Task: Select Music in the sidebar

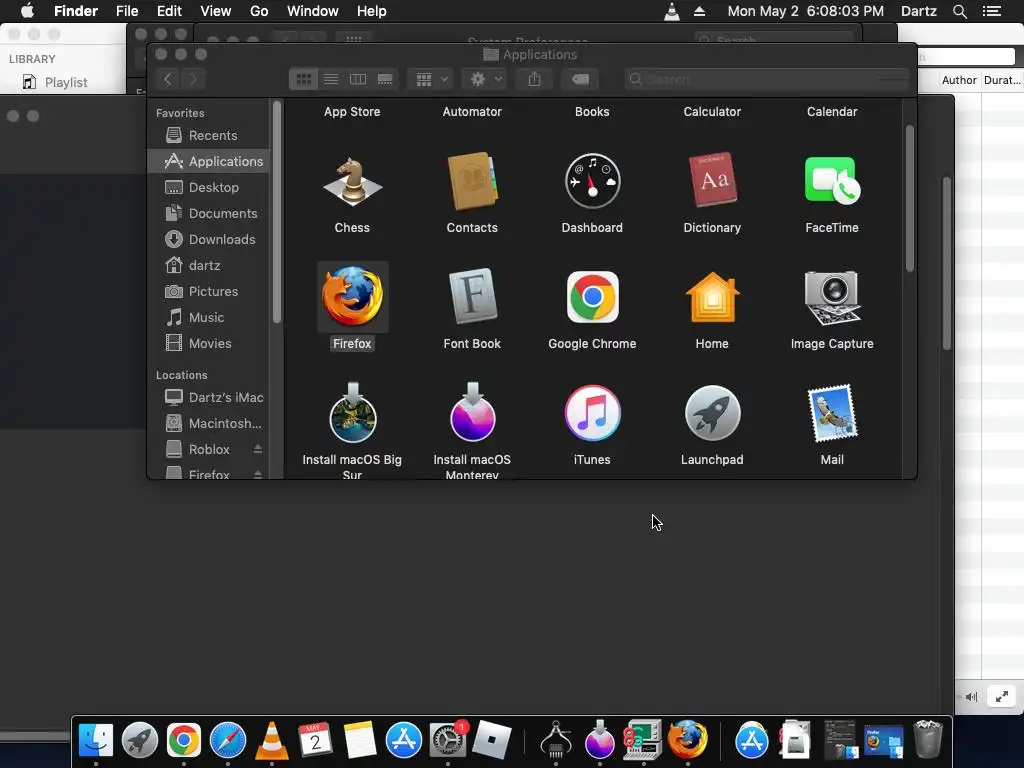Action: [x=208, y=317]
